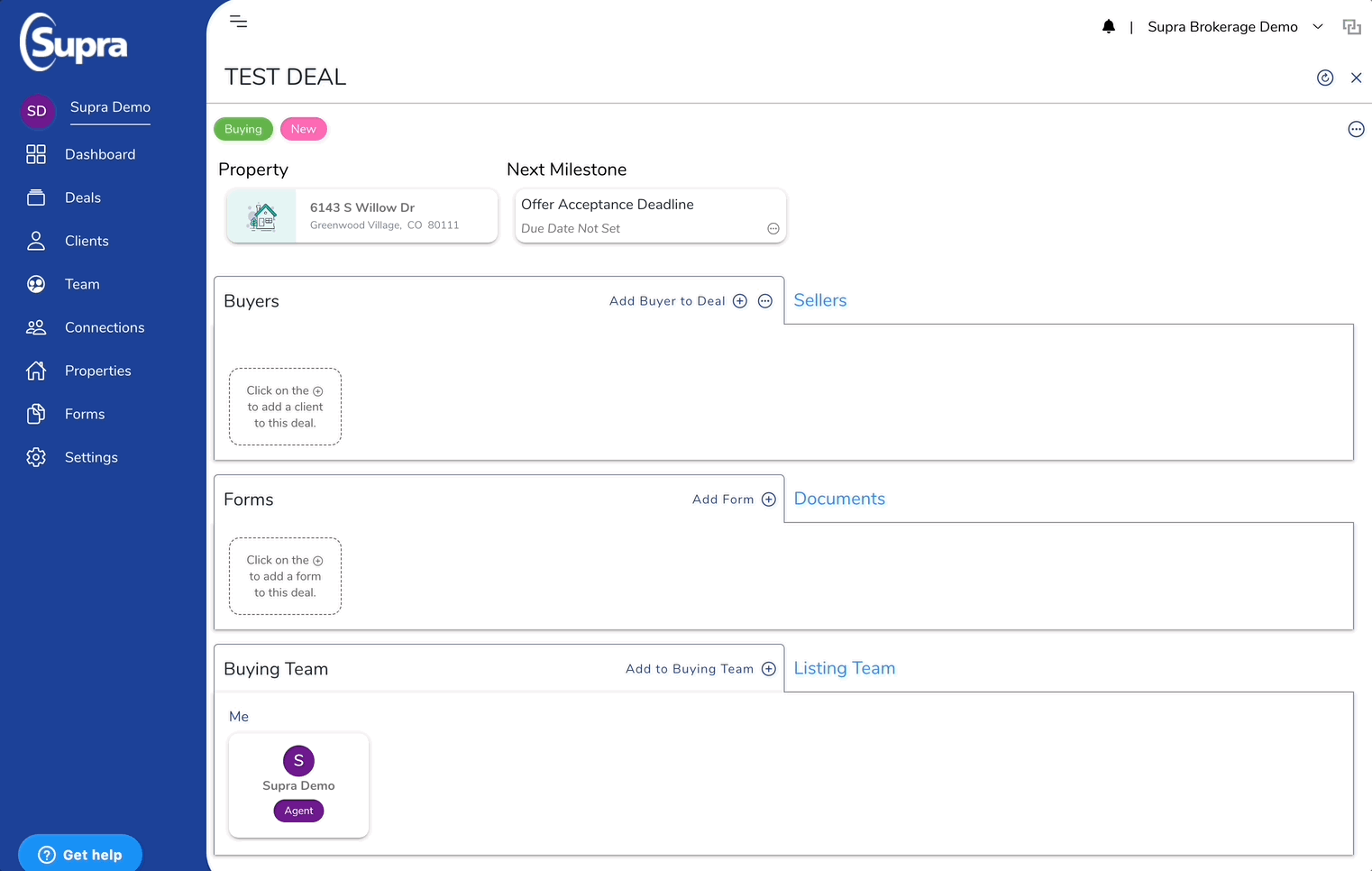Expand the Supra Brokerage Demo dropdown chevron
1372x871 pixels.
(x=1318, y=27)
